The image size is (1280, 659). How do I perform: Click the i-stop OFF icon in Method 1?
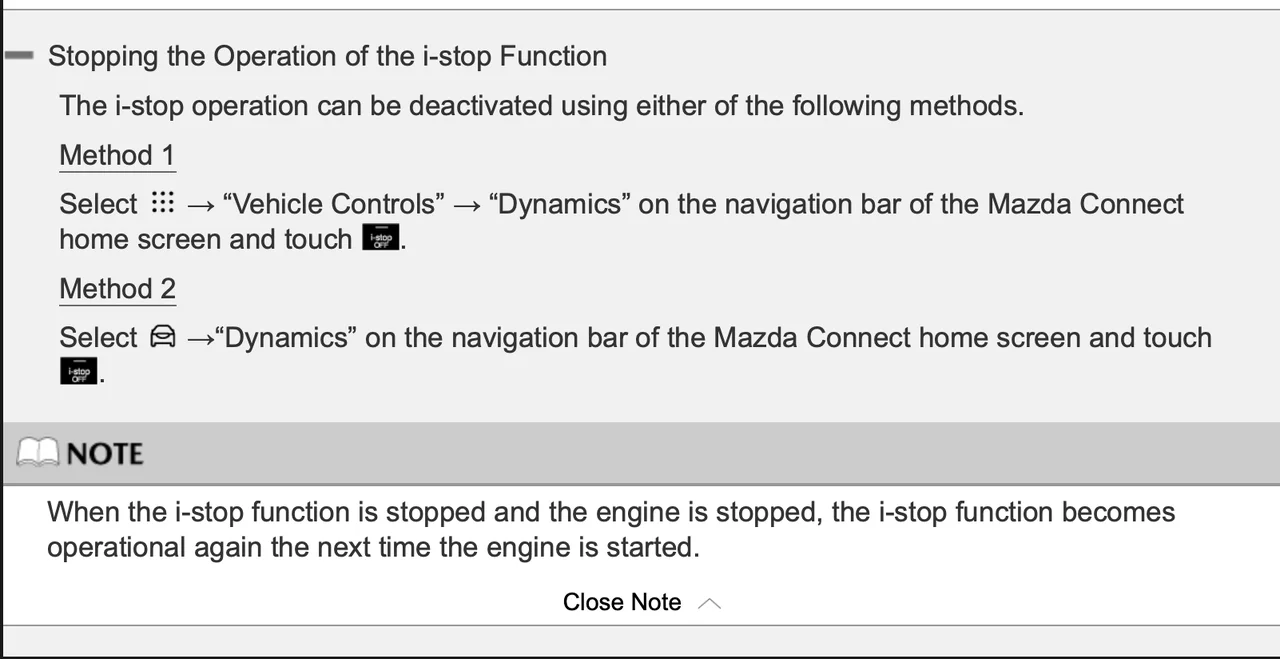click(x=380, y=239)
